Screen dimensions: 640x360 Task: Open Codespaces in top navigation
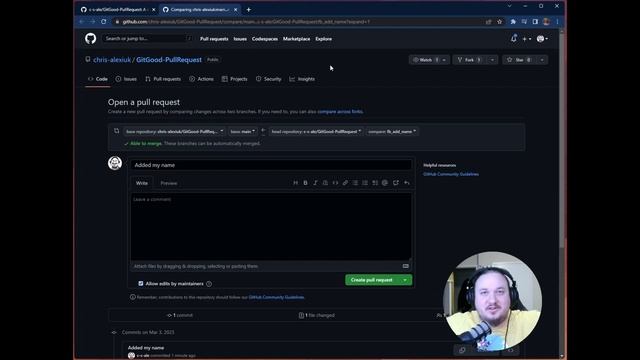(x=264, y=39)
